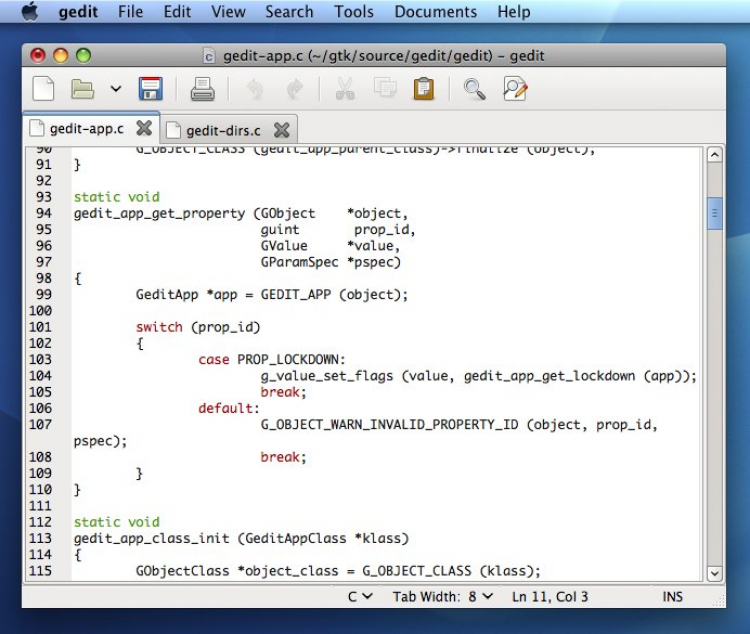750x634 pixels.
Task: Open the Tools menu
Action: click(353, 11)
